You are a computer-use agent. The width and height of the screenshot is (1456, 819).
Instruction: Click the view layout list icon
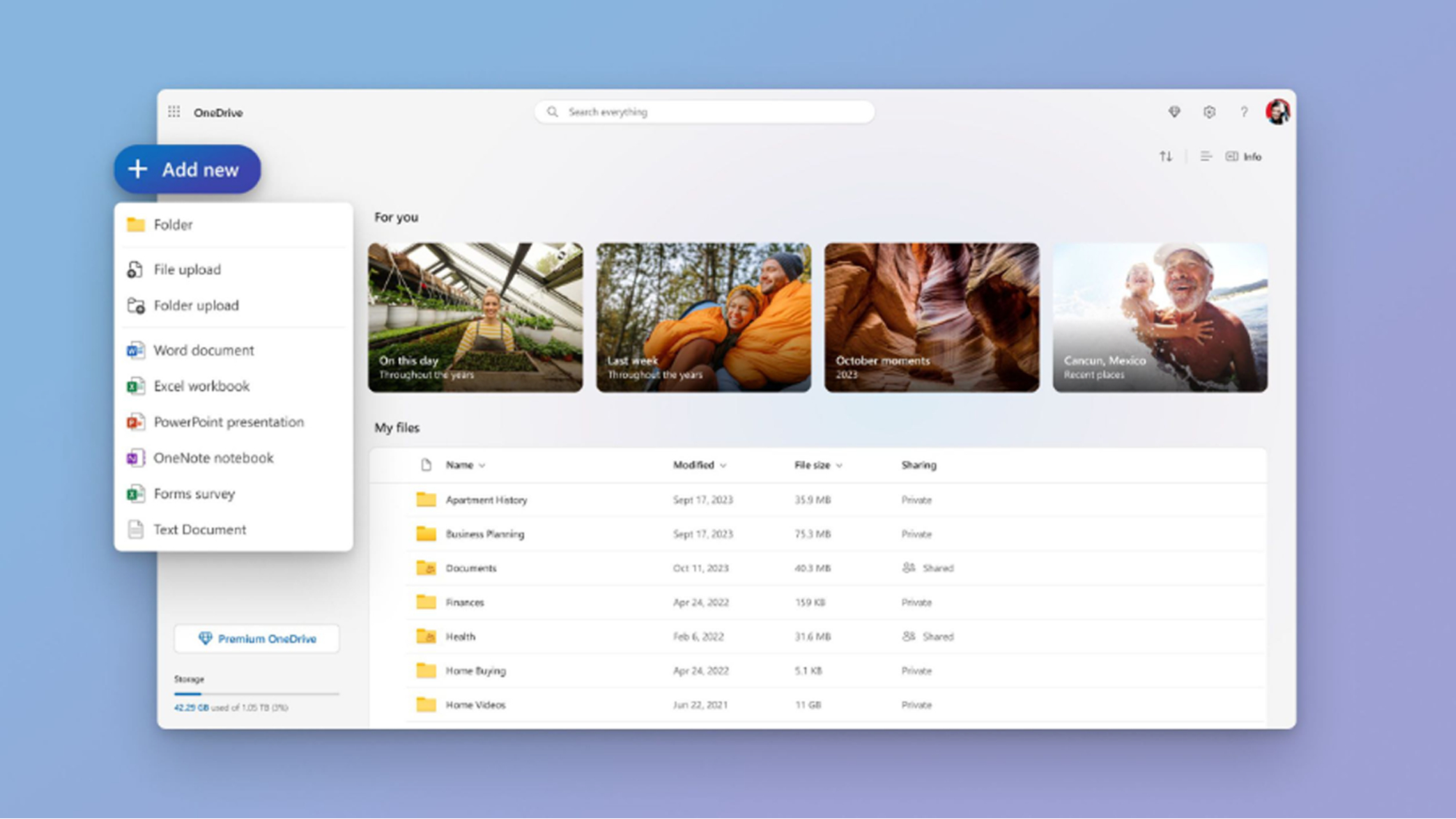1206,156
